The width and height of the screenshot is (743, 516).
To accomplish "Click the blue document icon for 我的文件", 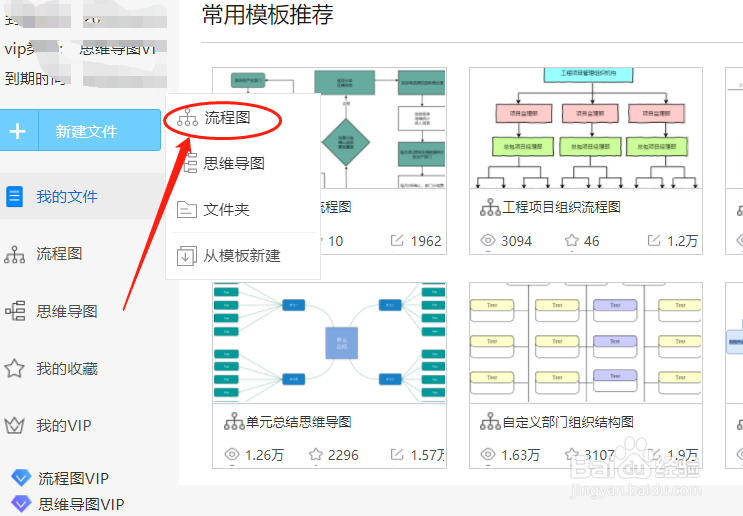I will (x=14, y=196).
